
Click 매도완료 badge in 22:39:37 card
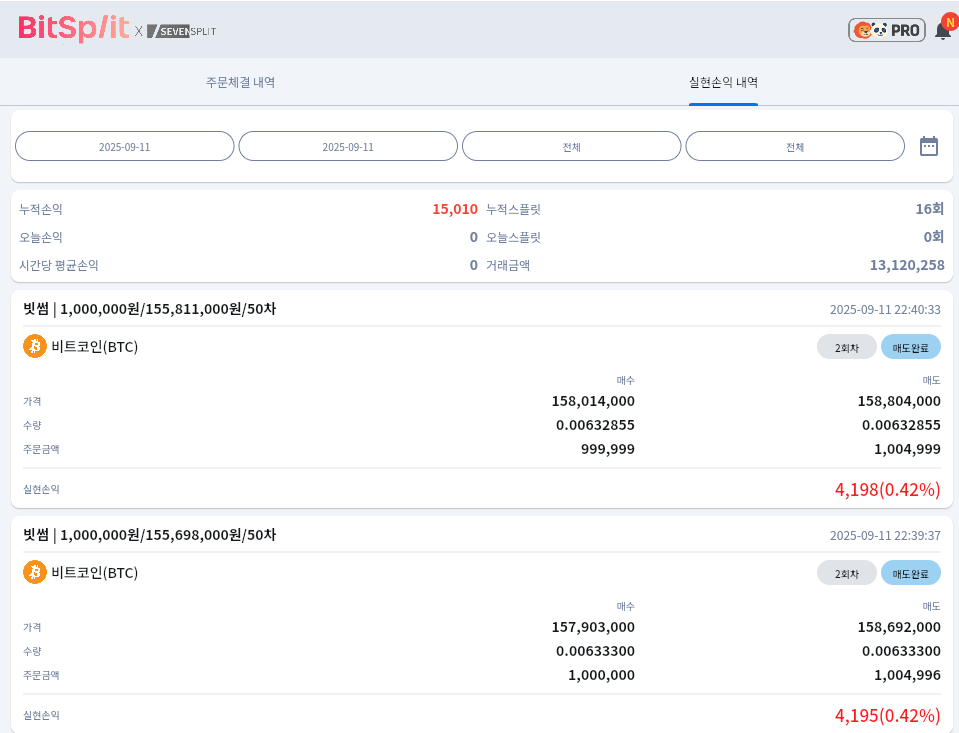(x=911, y=573)
